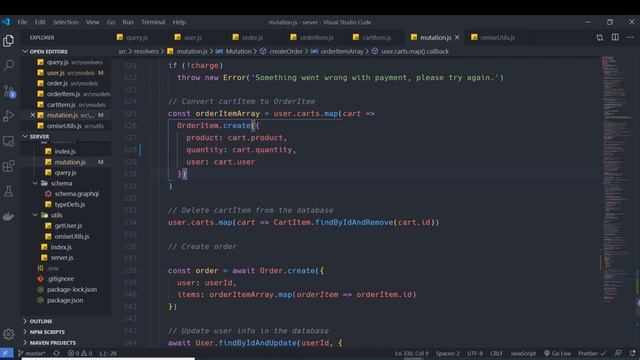
Task: Switch to the omiseUtils.js tab
Action: click(x=497, y=38)
